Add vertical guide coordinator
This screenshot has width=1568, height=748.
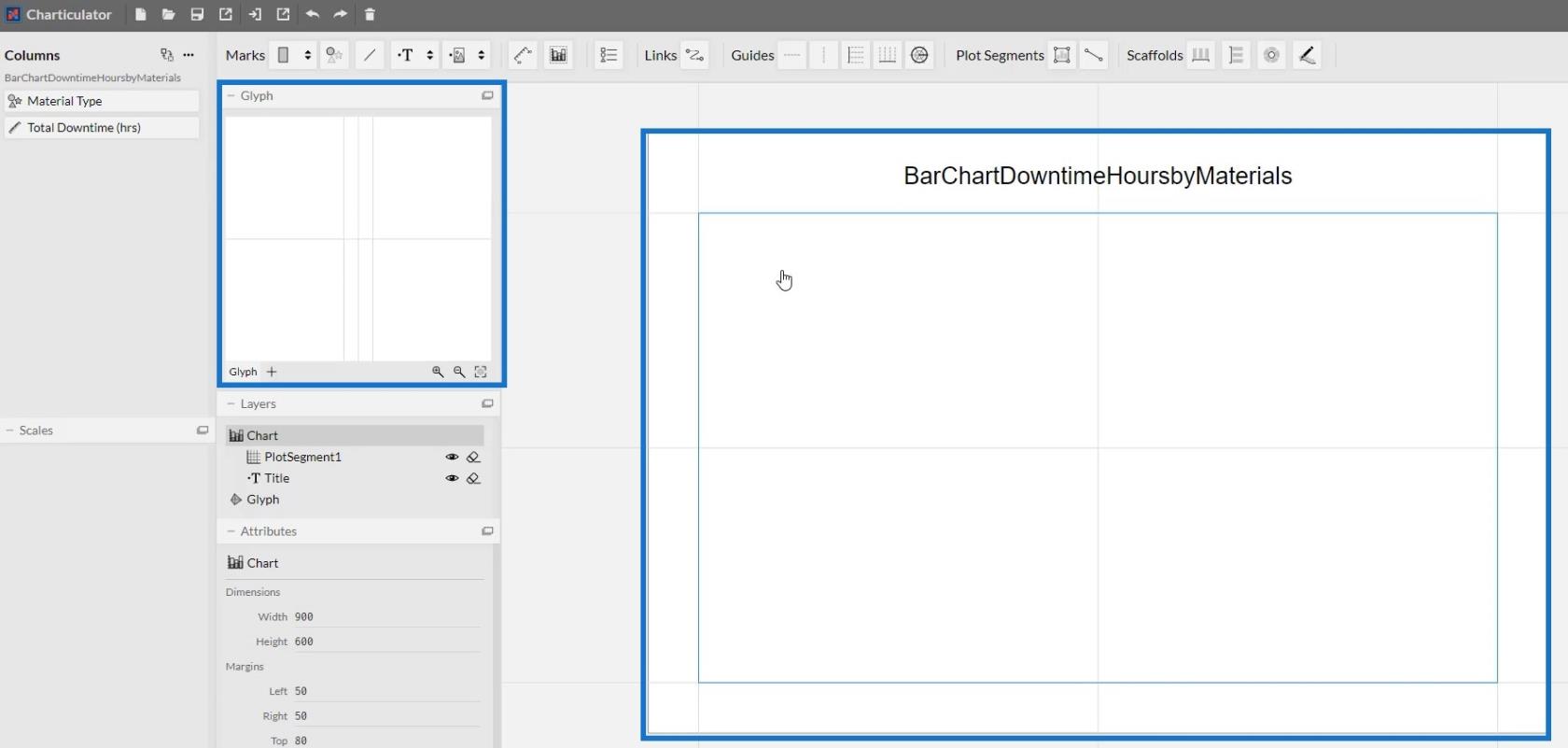tap(888, 55)
